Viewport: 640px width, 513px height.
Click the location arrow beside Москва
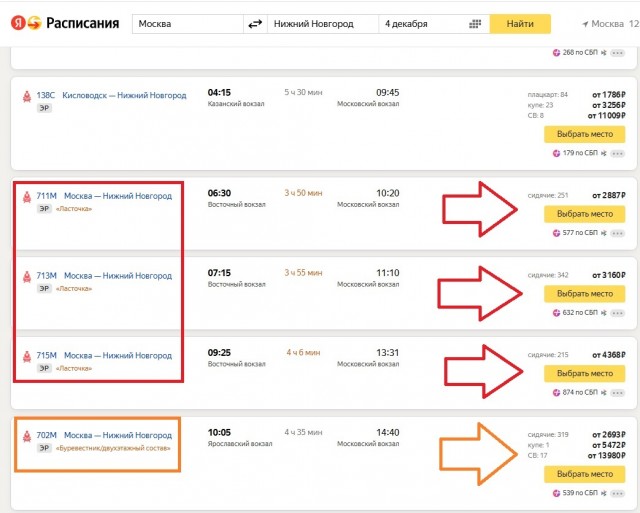click(x=585, y=24)
